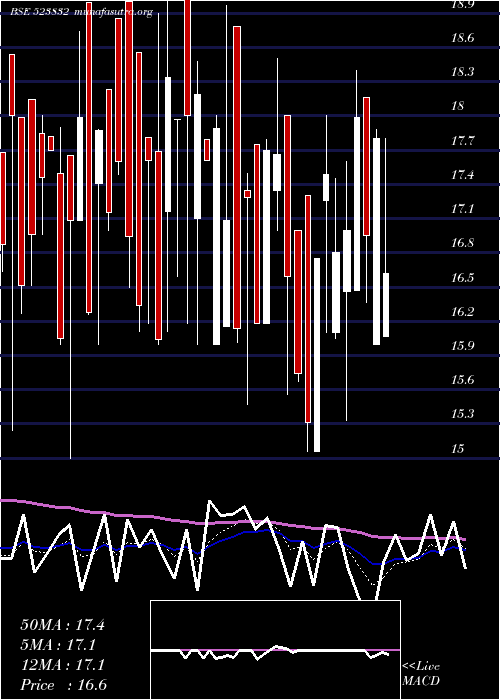This screenshot has width=500, height=700.
Task: Open the MACD inset mini chart
Action: [275, 650]
